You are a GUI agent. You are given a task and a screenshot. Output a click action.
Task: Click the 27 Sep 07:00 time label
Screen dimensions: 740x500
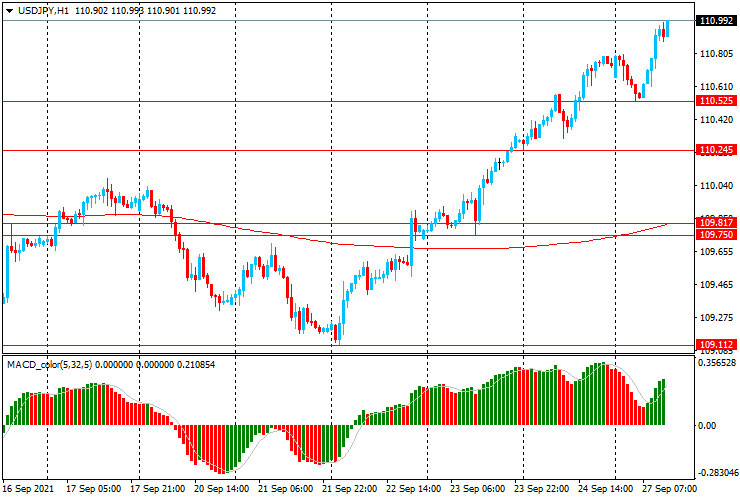(669, 489)
